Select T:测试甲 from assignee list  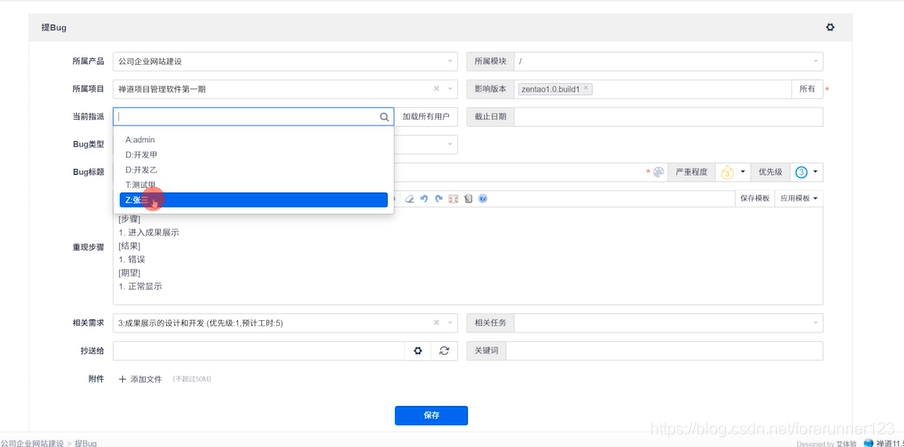point(254,185)
